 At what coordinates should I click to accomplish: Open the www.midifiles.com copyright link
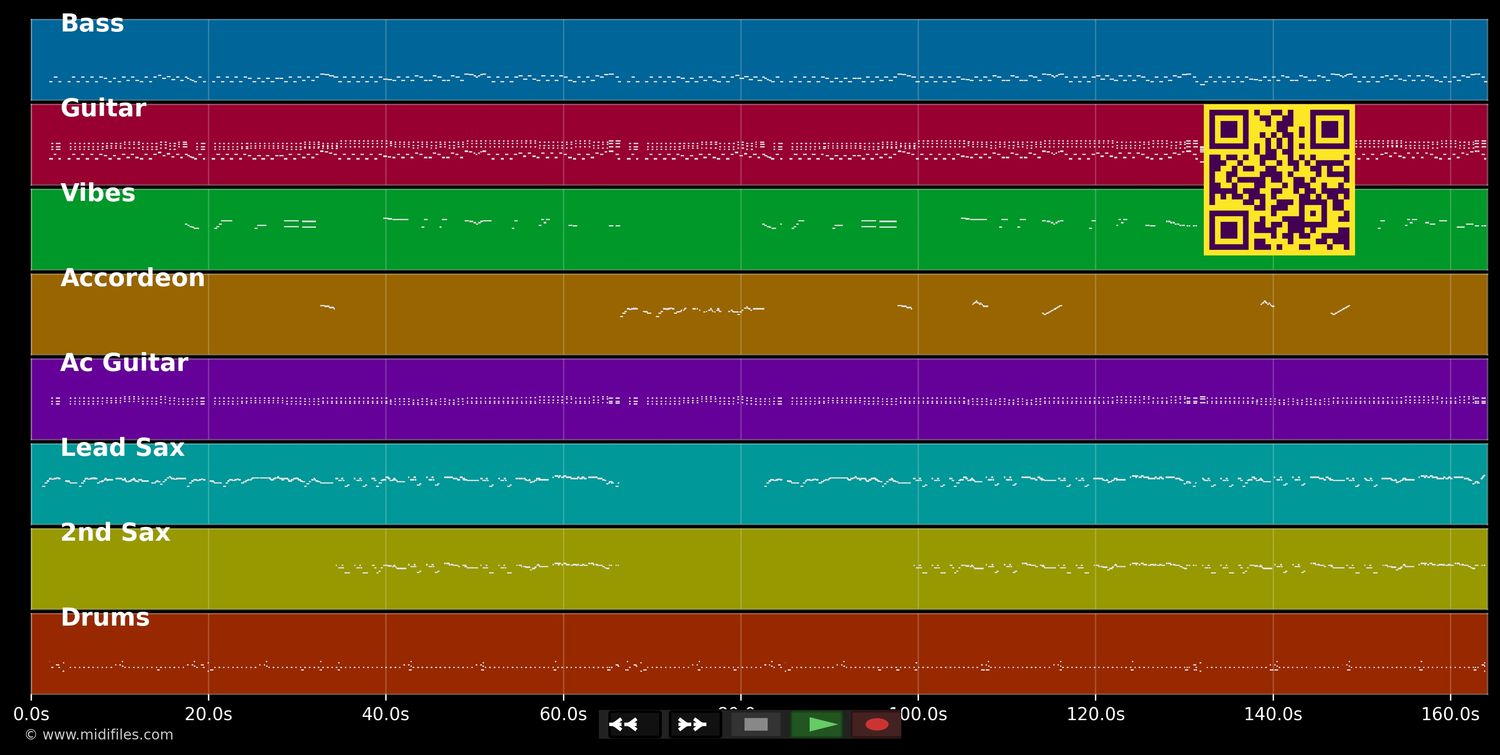99,735
